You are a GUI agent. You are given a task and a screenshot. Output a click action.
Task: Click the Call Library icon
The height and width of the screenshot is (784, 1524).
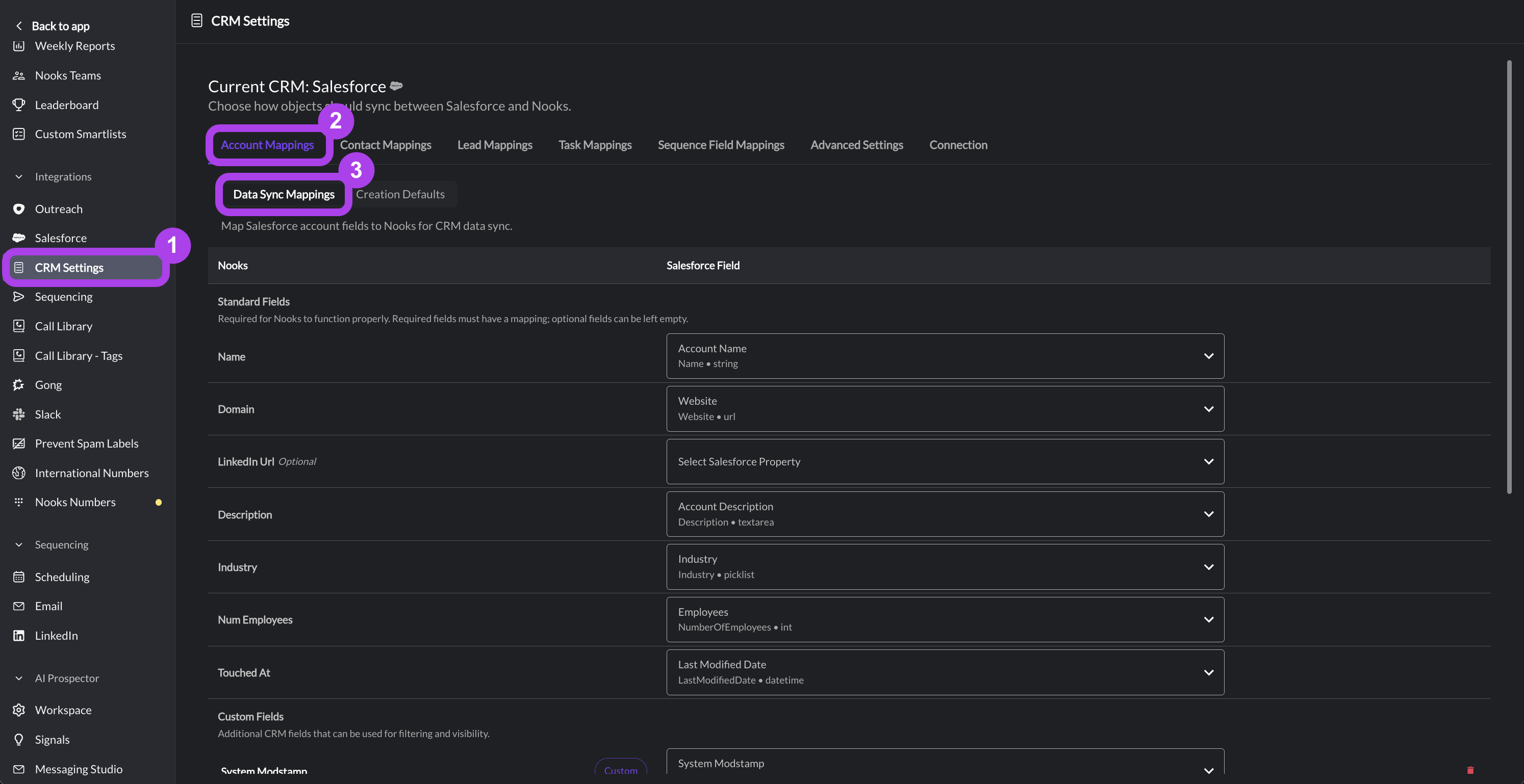(19, 326)
